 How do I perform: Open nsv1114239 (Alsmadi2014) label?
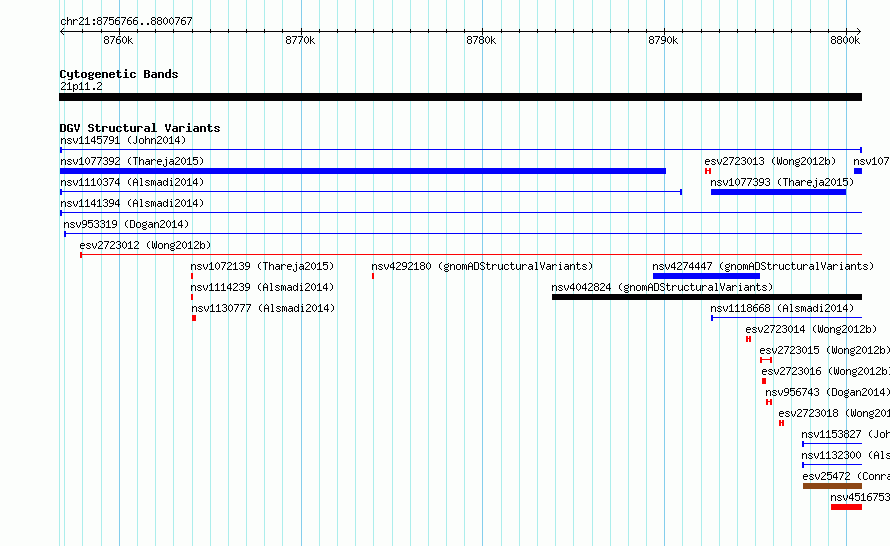pyautogui.click(x=262, y=287)
